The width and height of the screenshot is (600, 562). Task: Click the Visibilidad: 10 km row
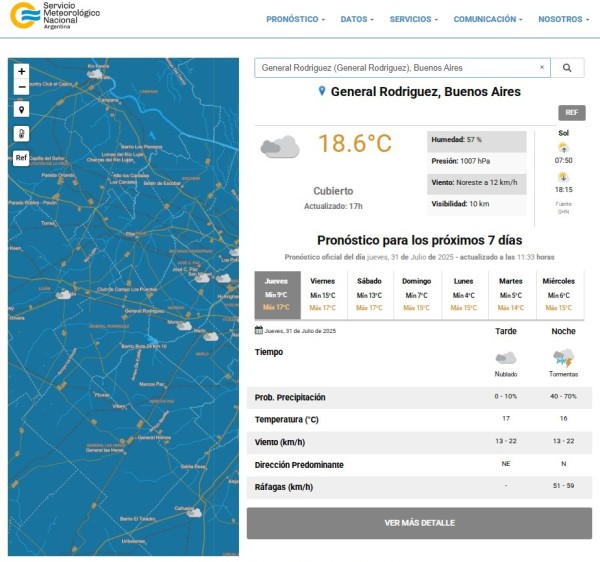coord(477,204)
